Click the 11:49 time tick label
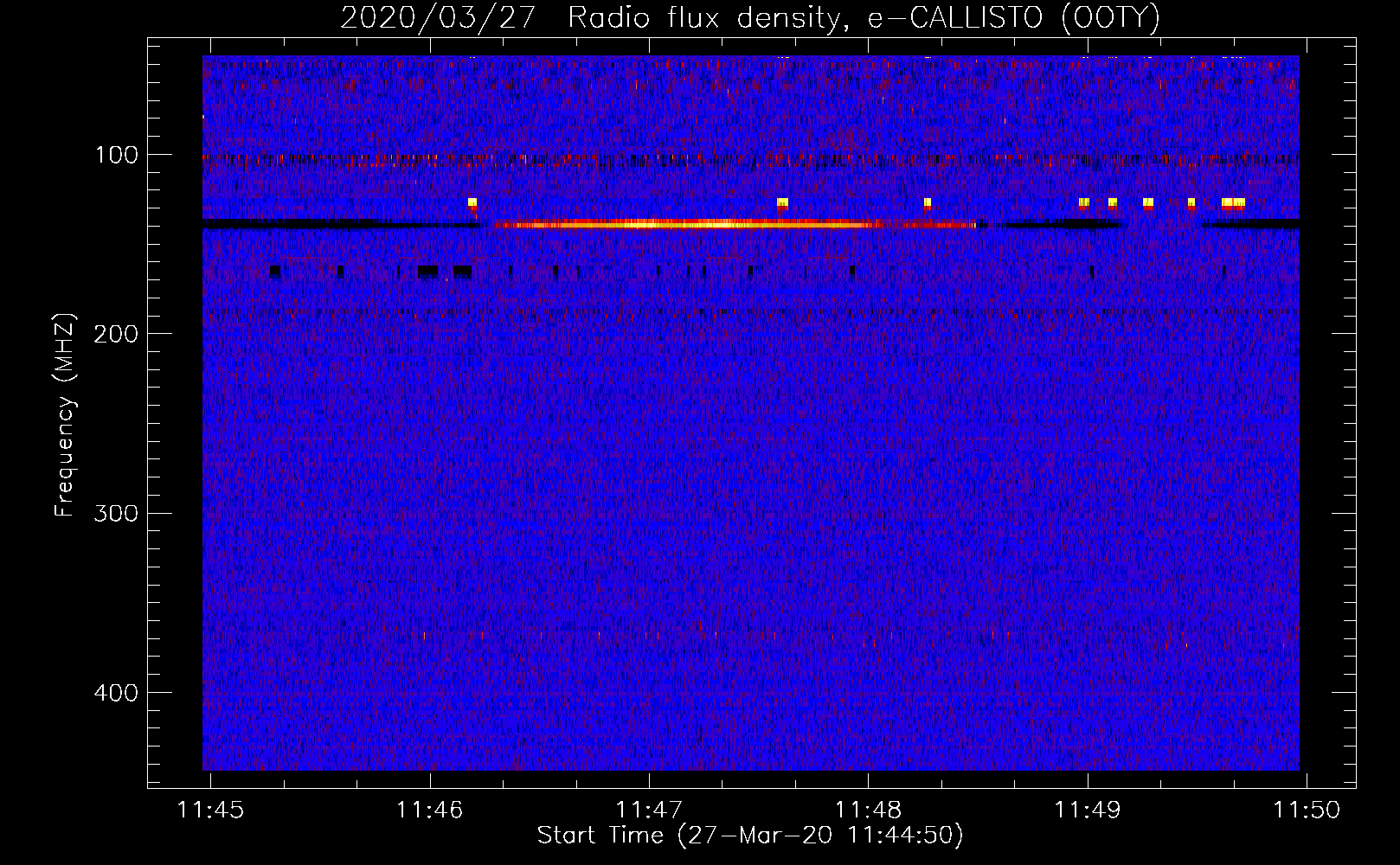The image size is (1400, 865). [1088, 810]
